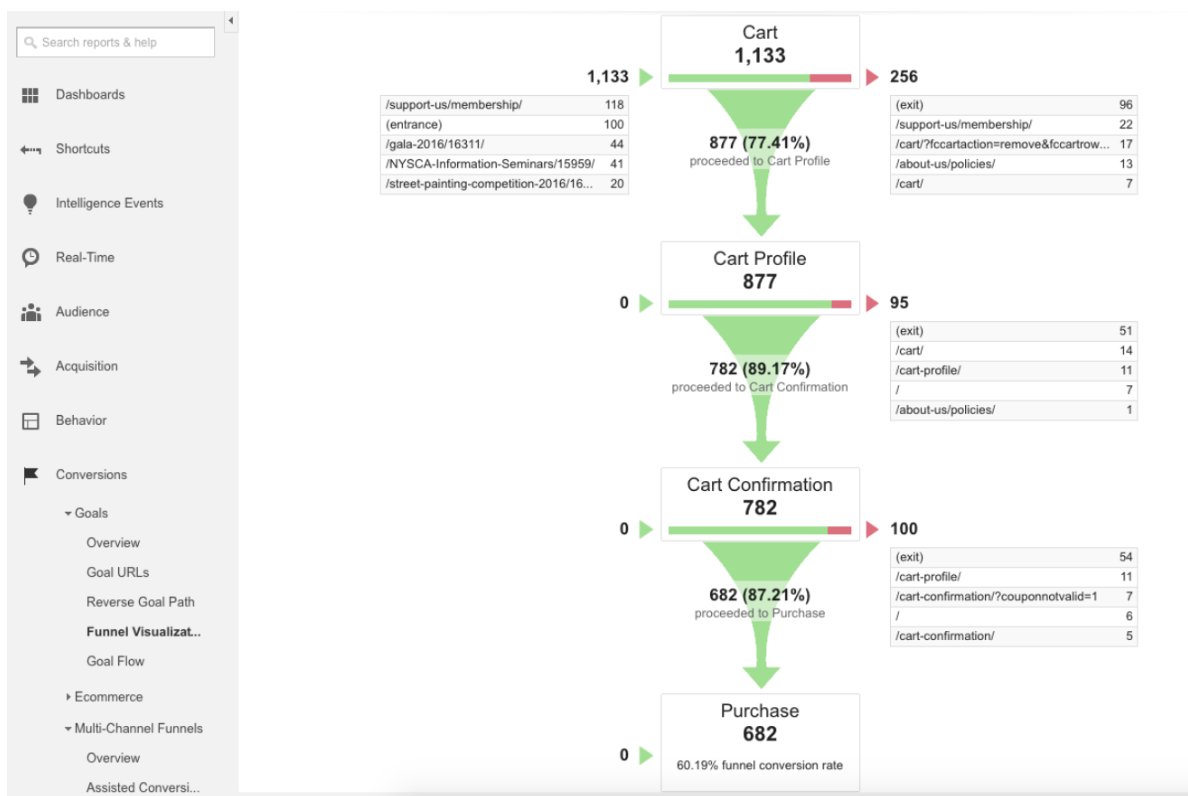Click the Real-Time clock icon
The image size is (1188, 796).
point(30,258)
